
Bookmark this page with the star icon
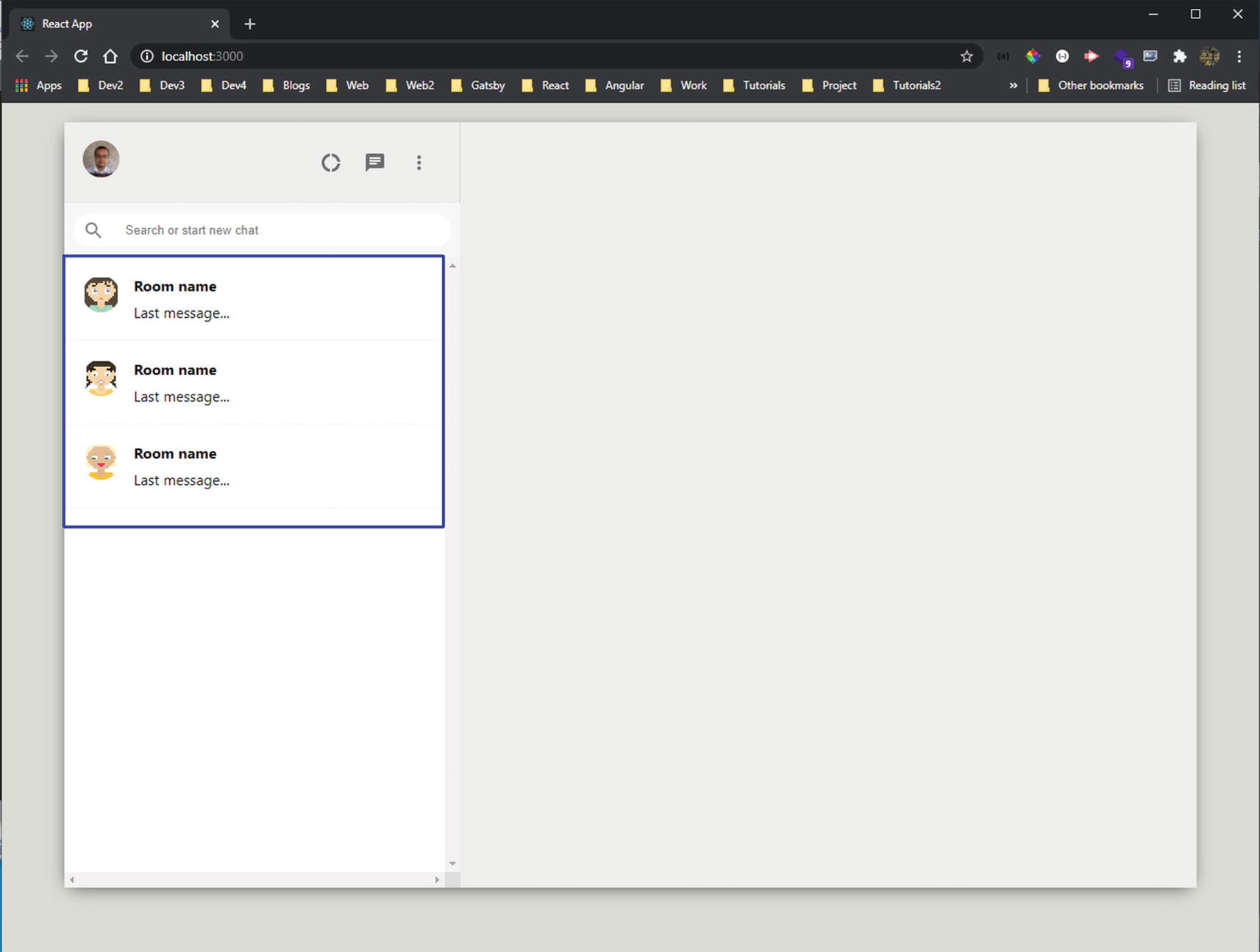pos(967,56)
